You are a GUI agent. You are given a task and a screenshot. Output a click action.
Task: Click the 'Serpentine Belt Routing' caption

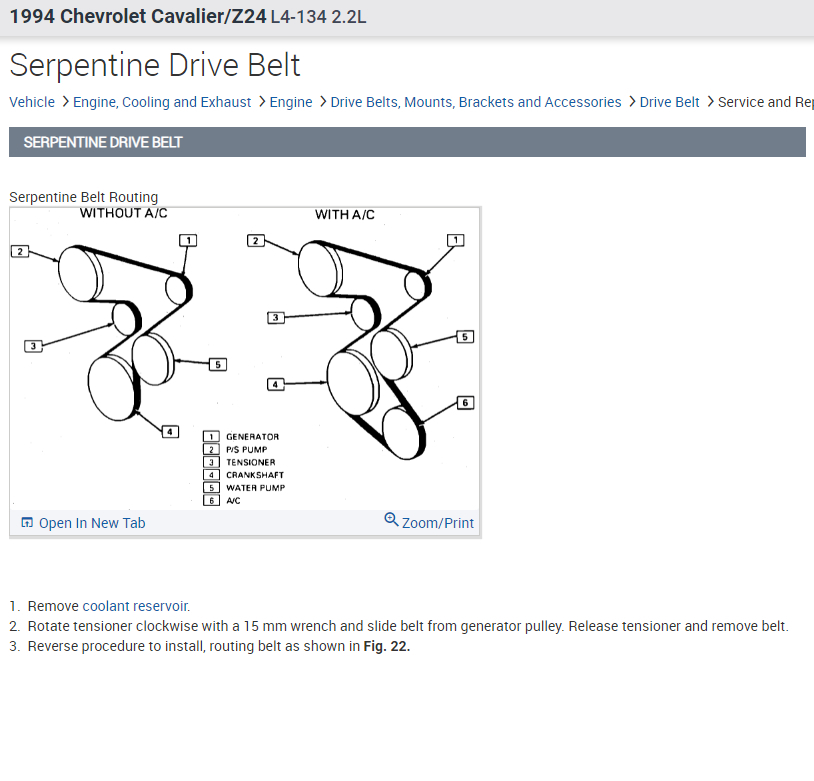tap(84, 197)
